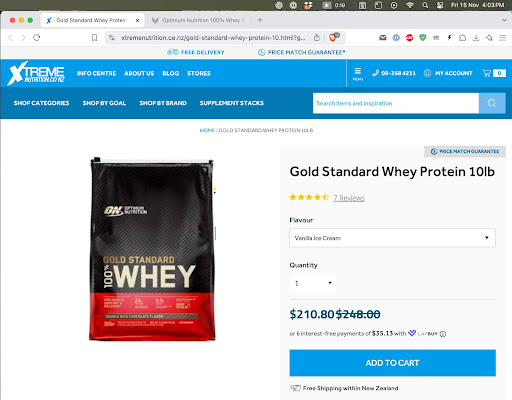Open Supplement Stacks menu

(x=232, y=103)
